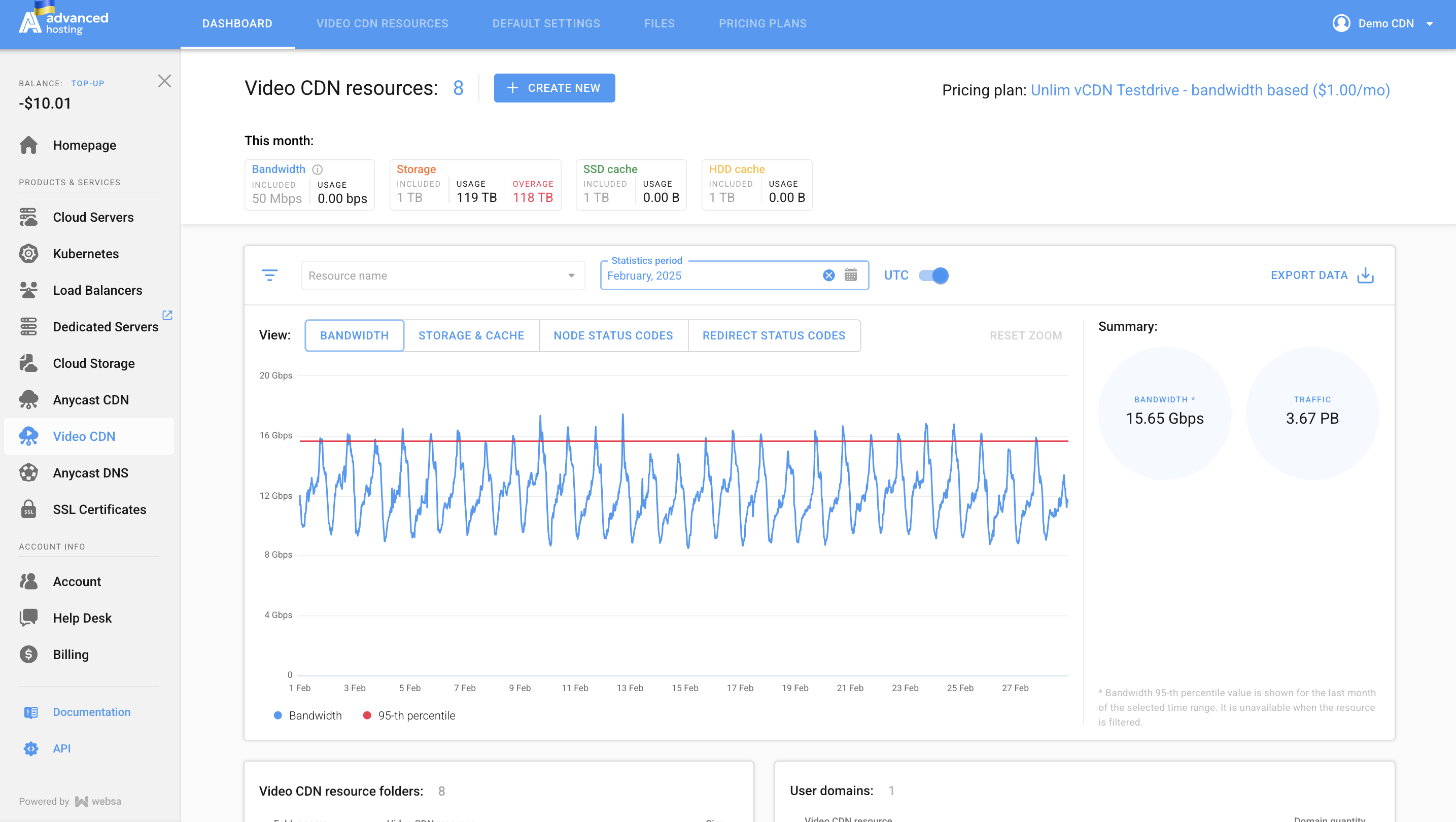Click the Billing dollar icon

[28, 655]
